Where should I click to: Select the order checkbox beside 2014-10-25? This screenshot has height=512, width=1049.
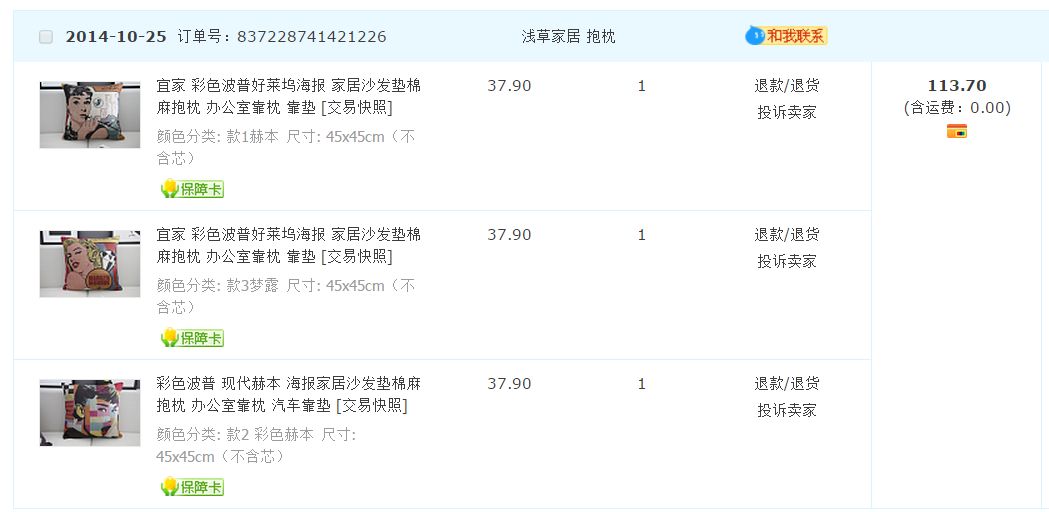(46, 37)
